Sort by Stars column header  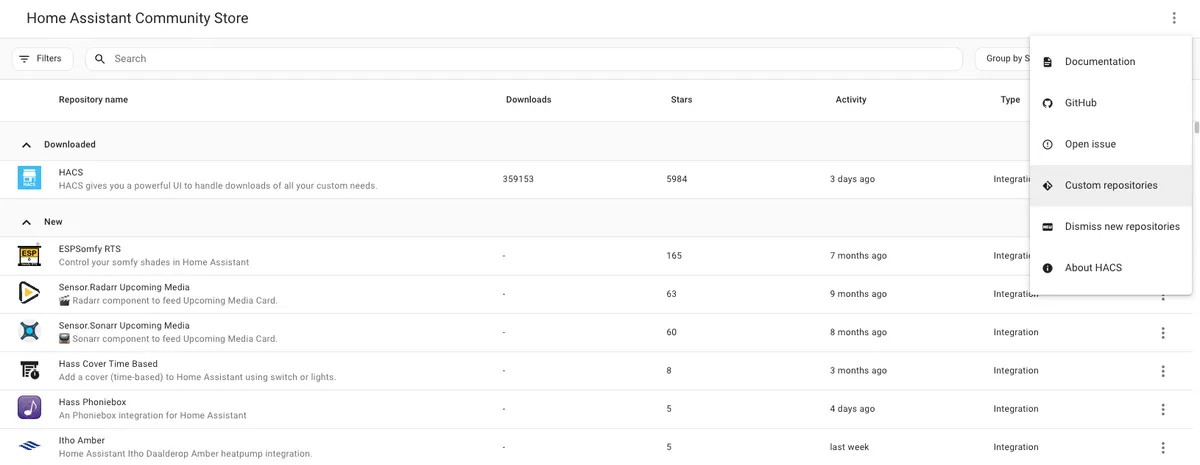681,100
